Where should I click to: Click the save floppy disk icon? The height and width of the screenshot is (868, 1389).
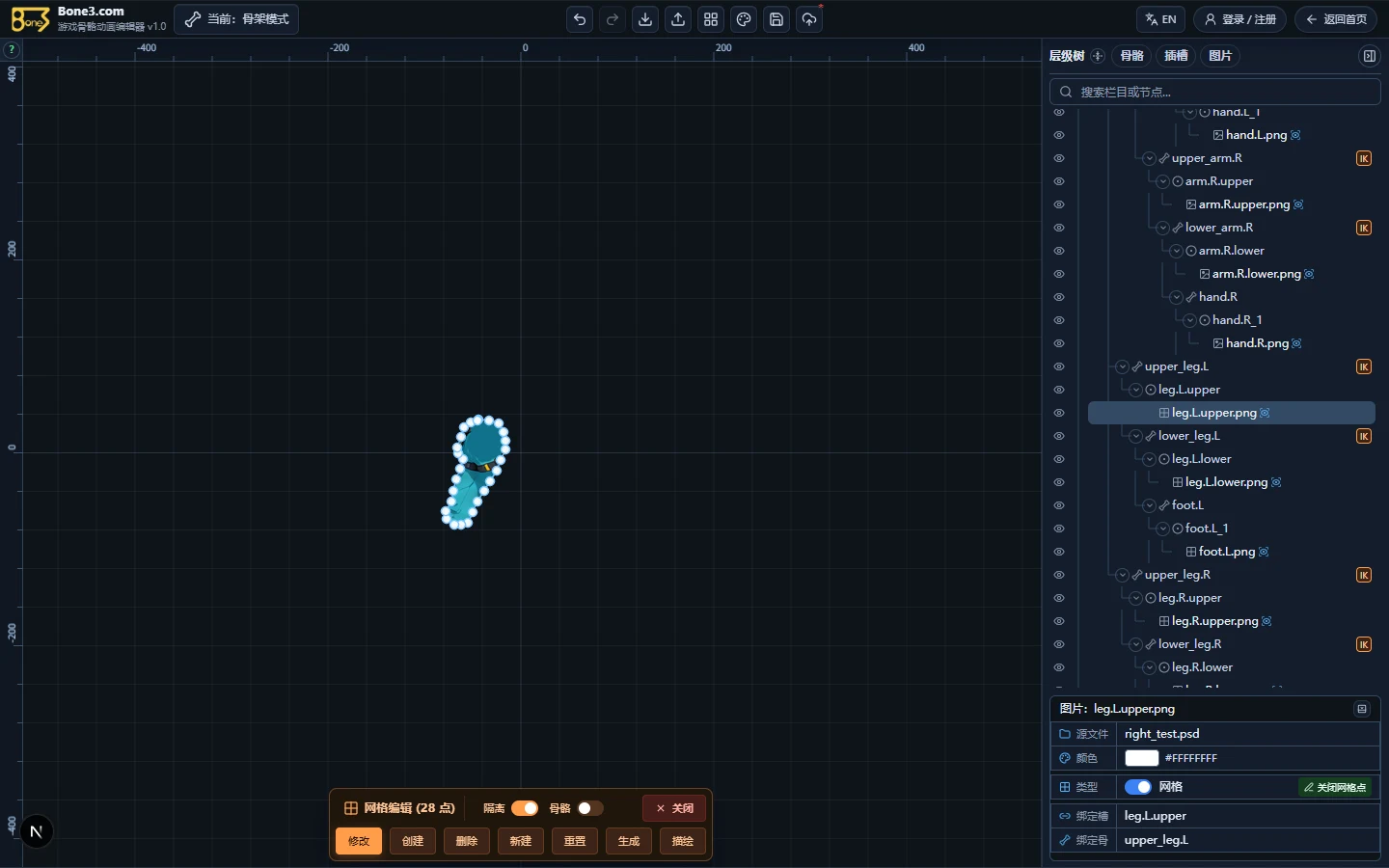(x=776, y=19)
